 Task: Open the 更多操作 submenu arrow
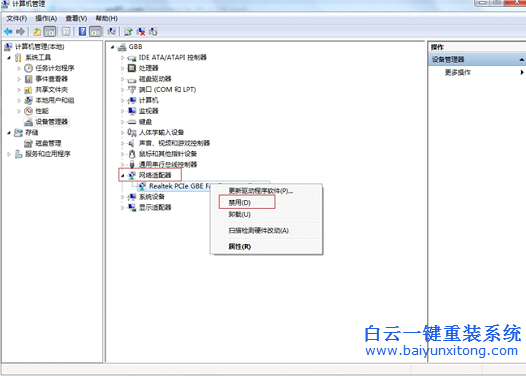tap(522, 72)
